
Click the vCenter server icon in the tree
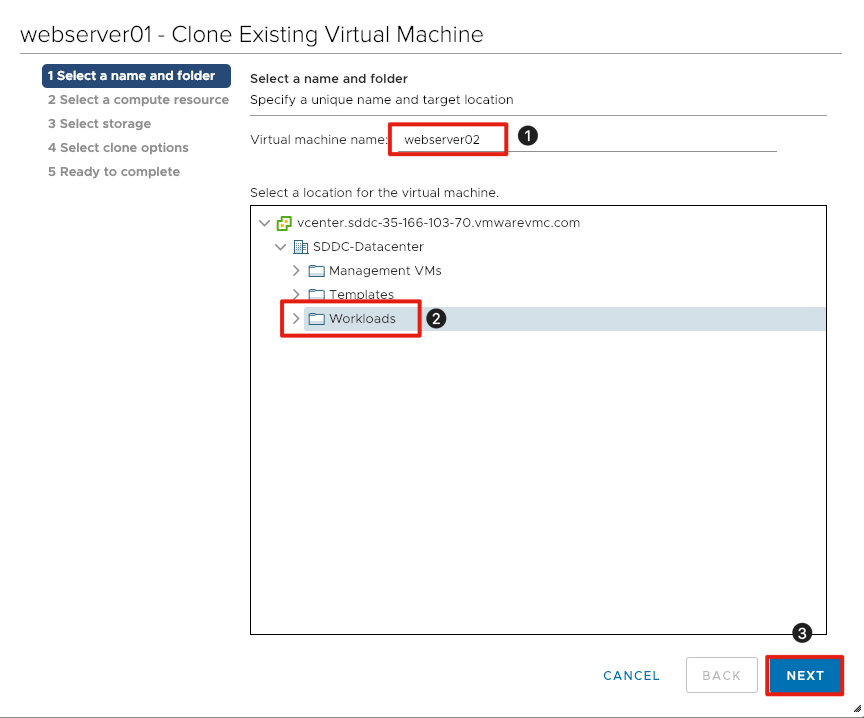tap(283, 222)
